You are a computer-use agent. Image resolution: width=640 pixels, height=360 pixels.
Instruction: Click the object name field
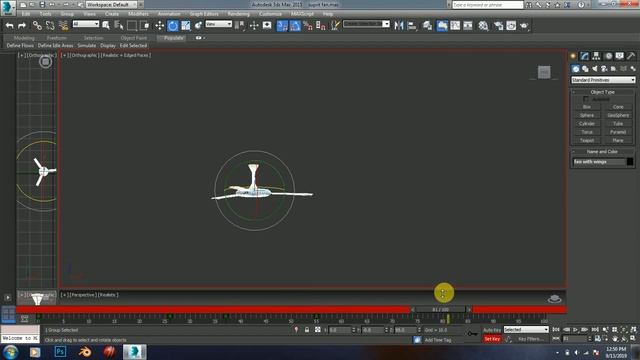(598, 162)
